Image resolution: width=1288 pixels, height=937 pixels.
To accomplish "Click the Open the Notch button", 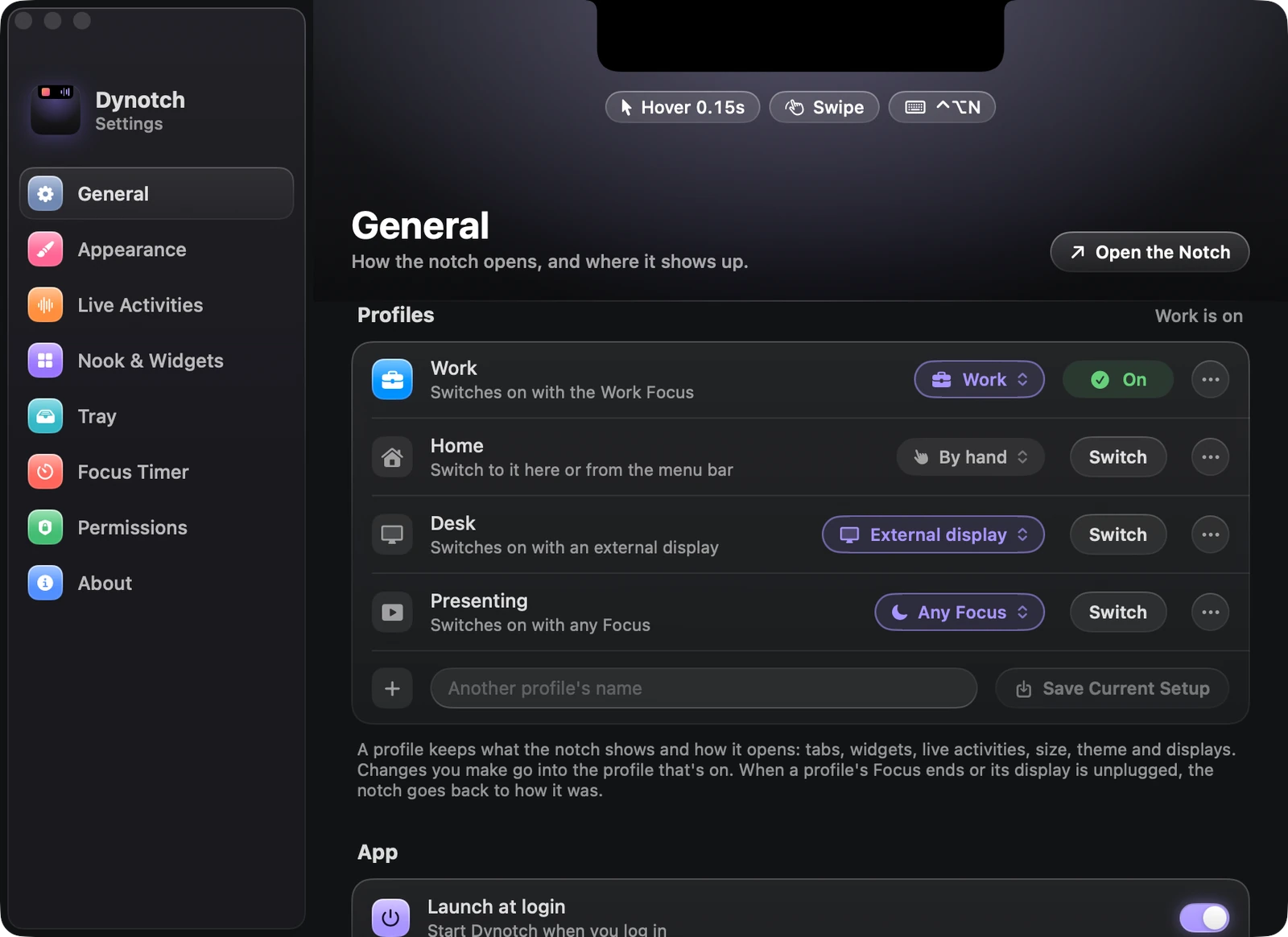I will pyautogui.click(x=1150, y=252).
